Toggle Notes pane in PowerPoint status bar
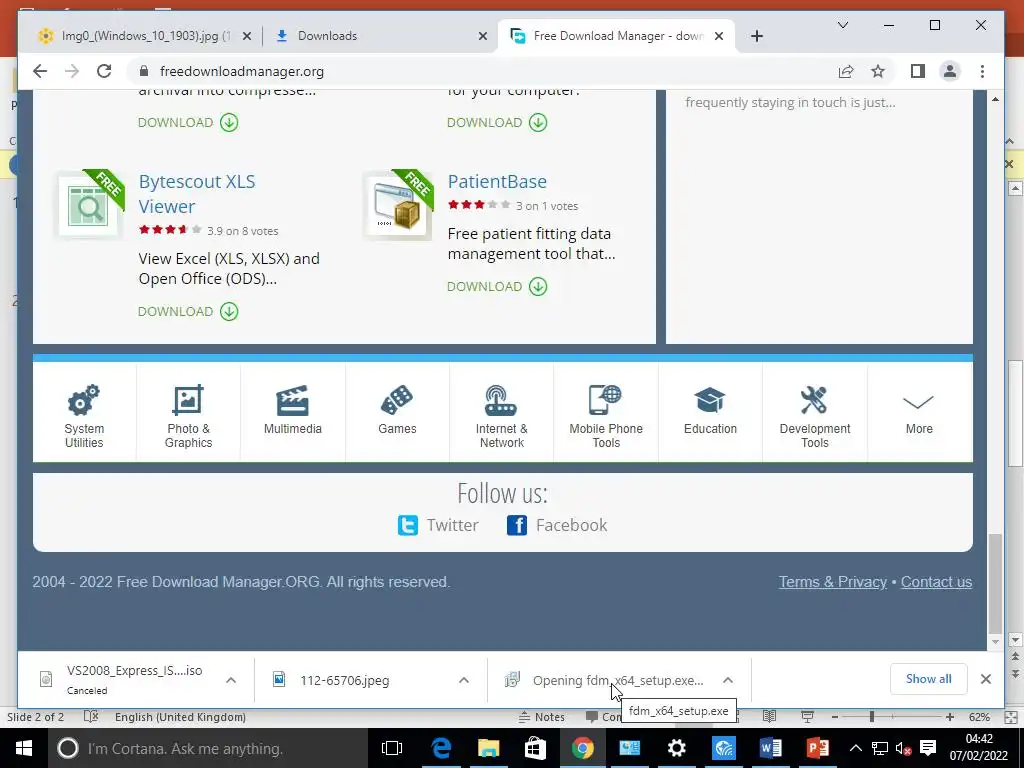Image resolution: width=1024 pixels, height=768 pixels. (541, 717)
